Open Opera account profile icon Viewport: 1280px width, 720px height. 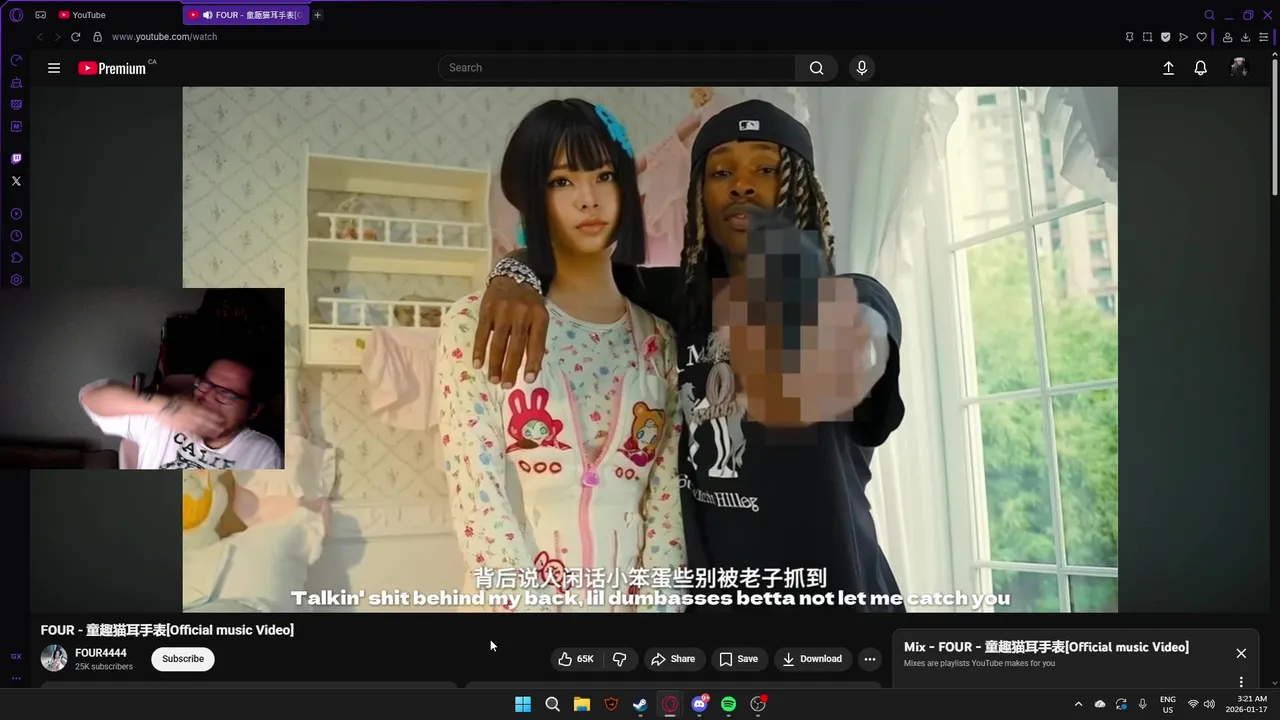[1227, 37]
